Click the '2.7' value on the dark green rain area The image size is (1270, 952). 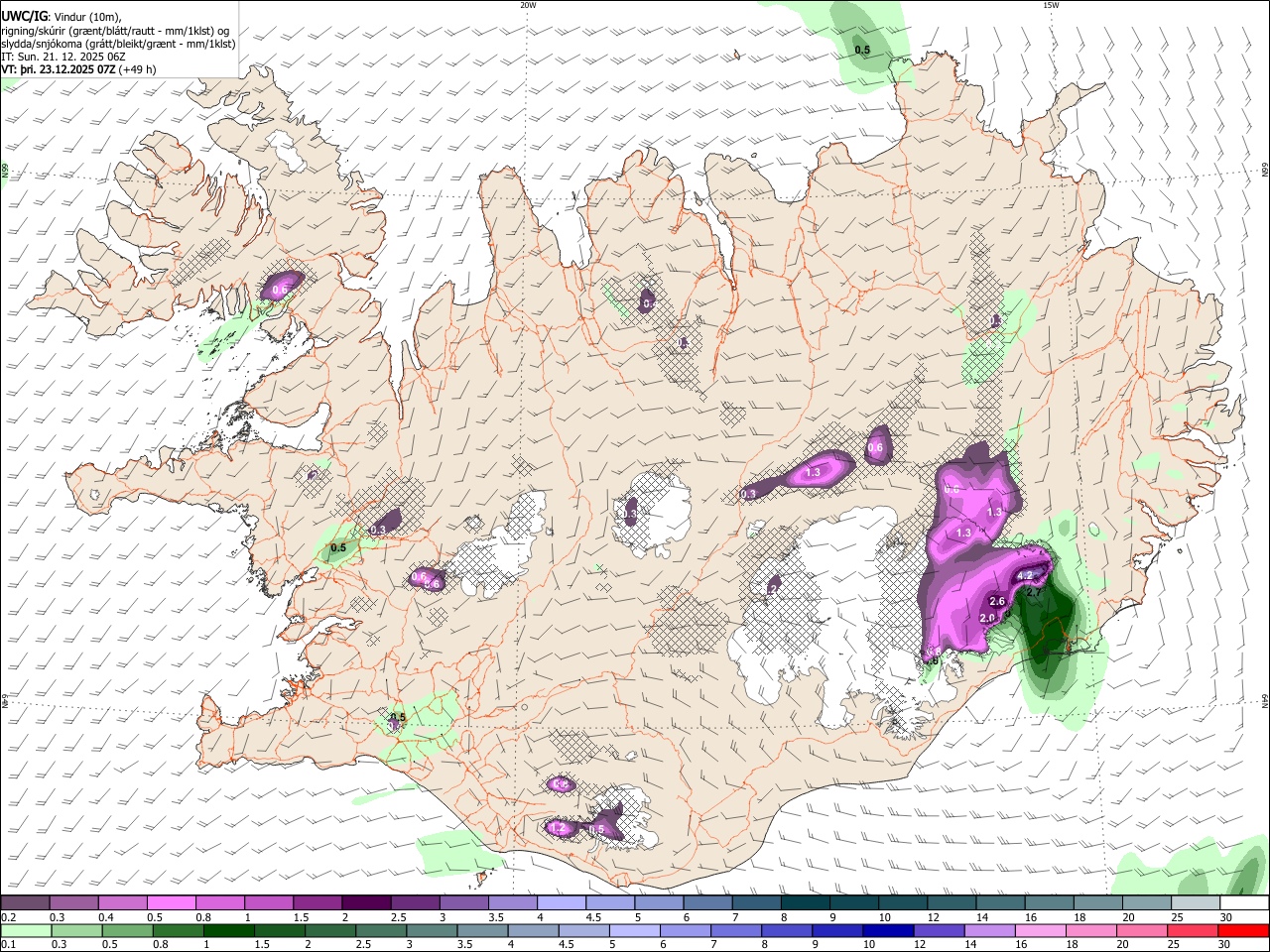pos(1033,593)
